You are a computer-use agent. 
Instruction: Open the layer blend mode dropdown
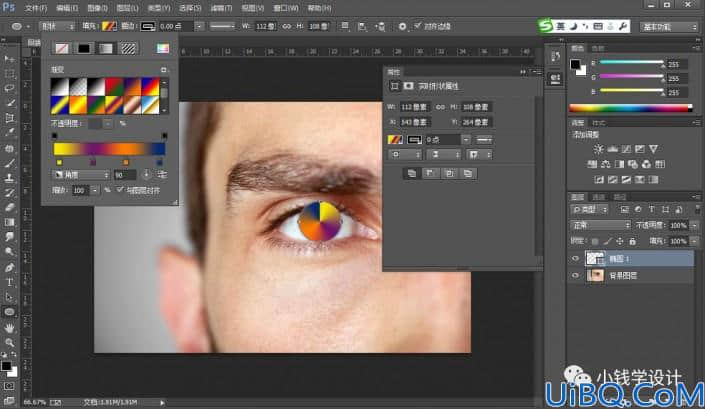600,225
